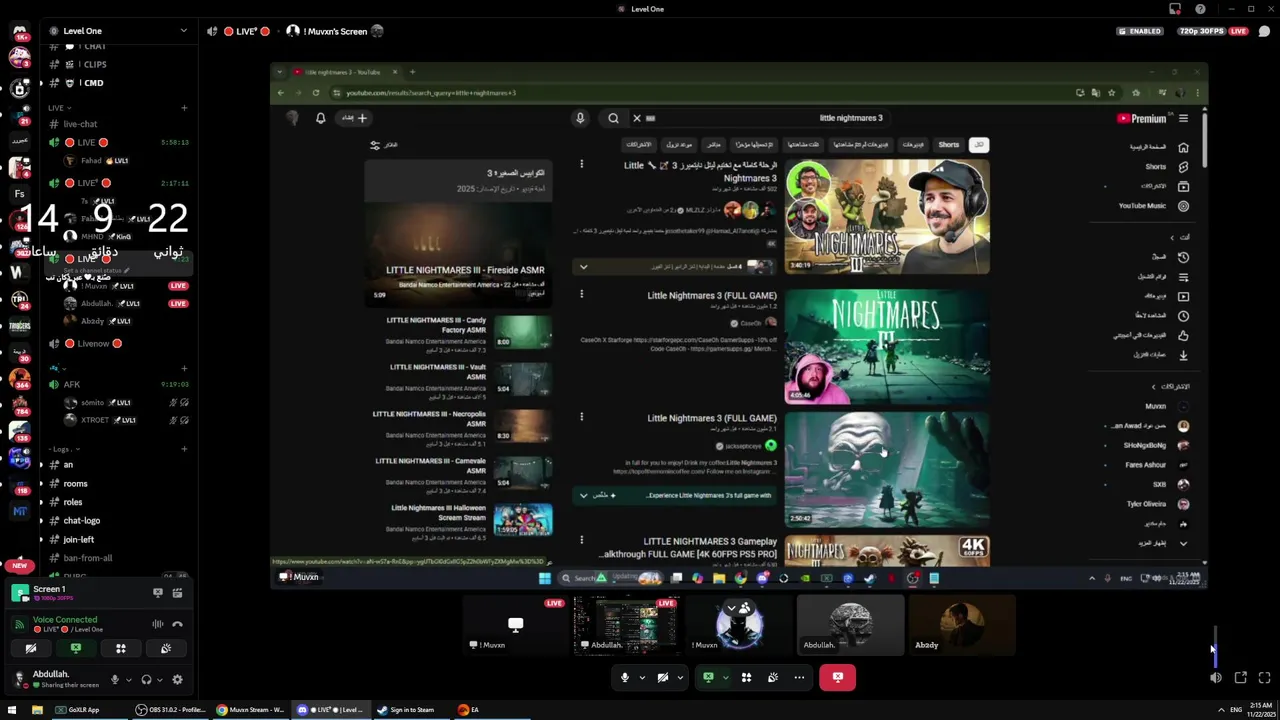Create channel in Logs category
1280x720 pixels.
[x=184, y=448]
